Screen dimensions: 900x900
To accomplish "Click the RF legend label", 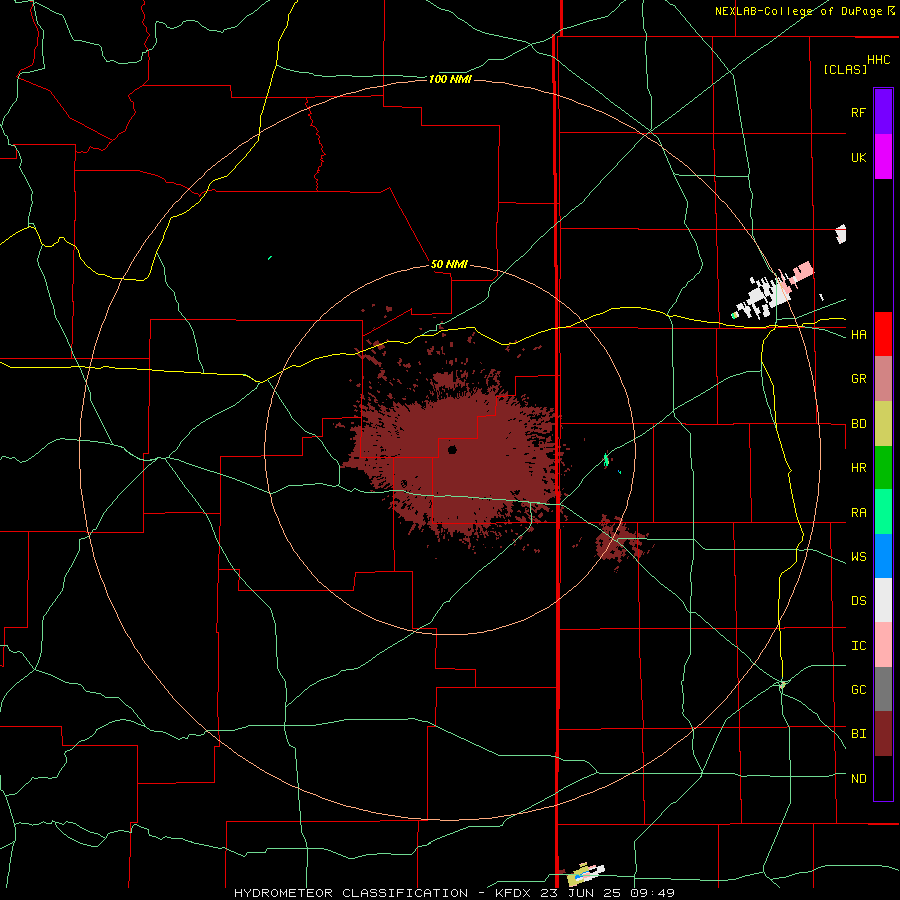I will pos(858,112).
